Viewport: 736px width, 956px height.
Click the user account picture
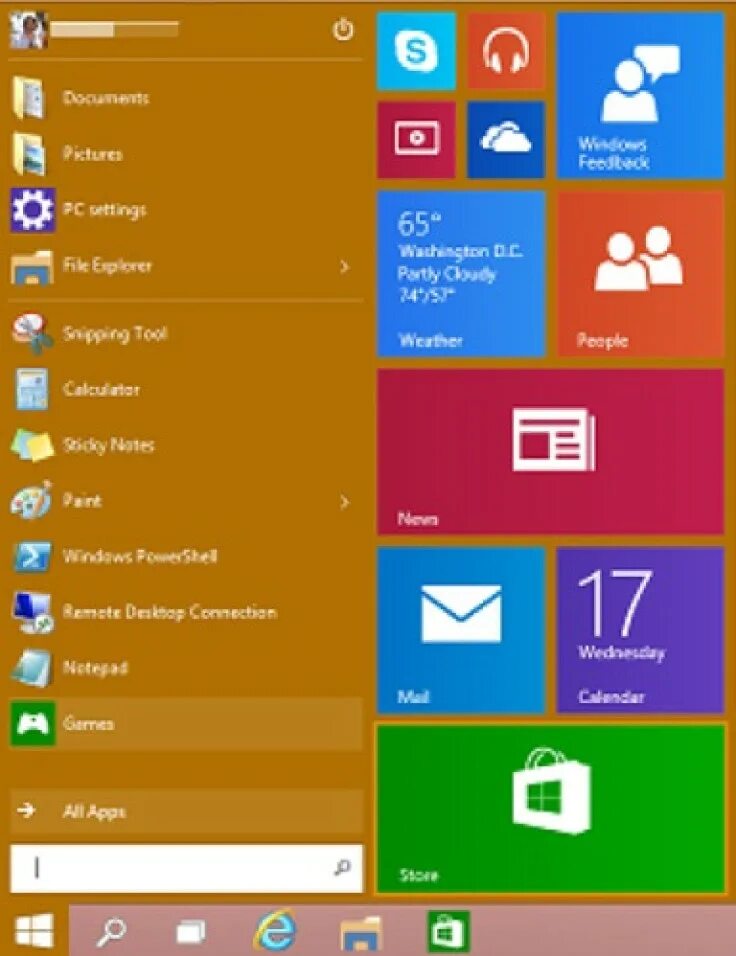click(x=28, y=30)
